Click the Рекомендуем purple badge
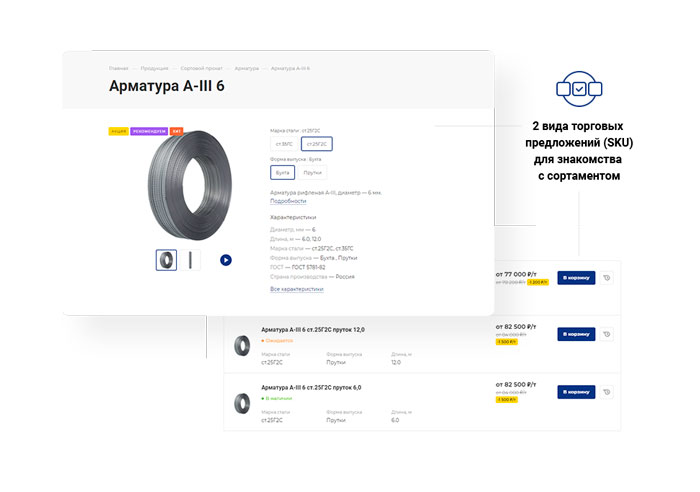The width and height of the screenshot is (700, 492). (149, 131)
